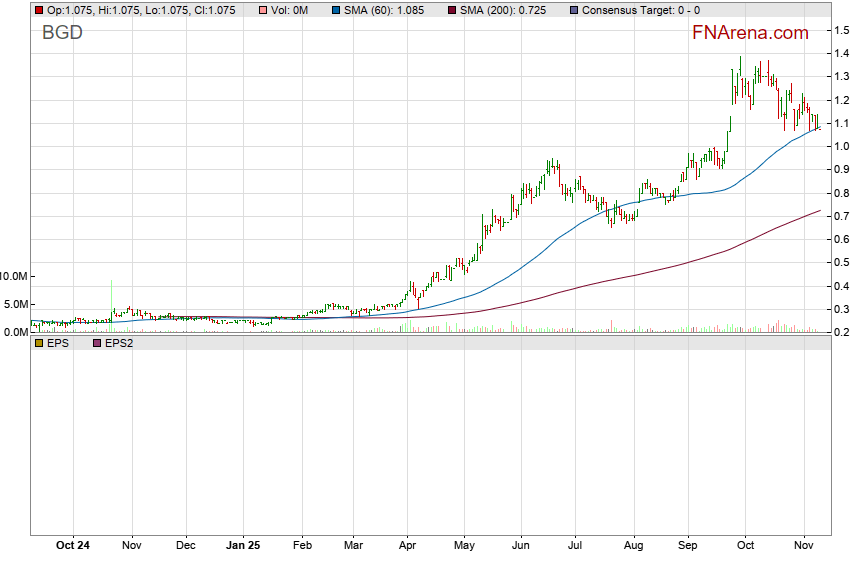859x566 pixels.
Task: Click the red OHLC price legend swatch
Action: click(38, 10)
